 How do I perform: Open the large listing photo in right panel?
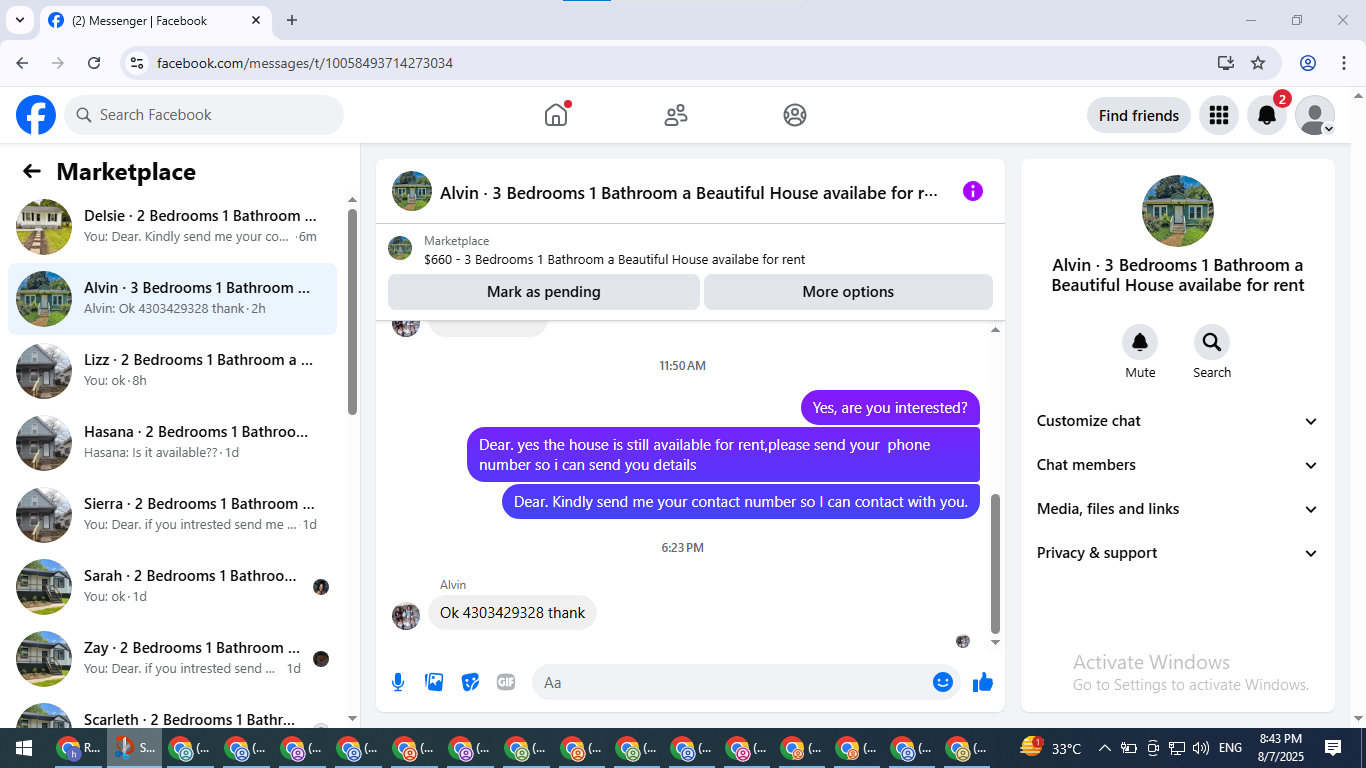[x=1178, y=211]
